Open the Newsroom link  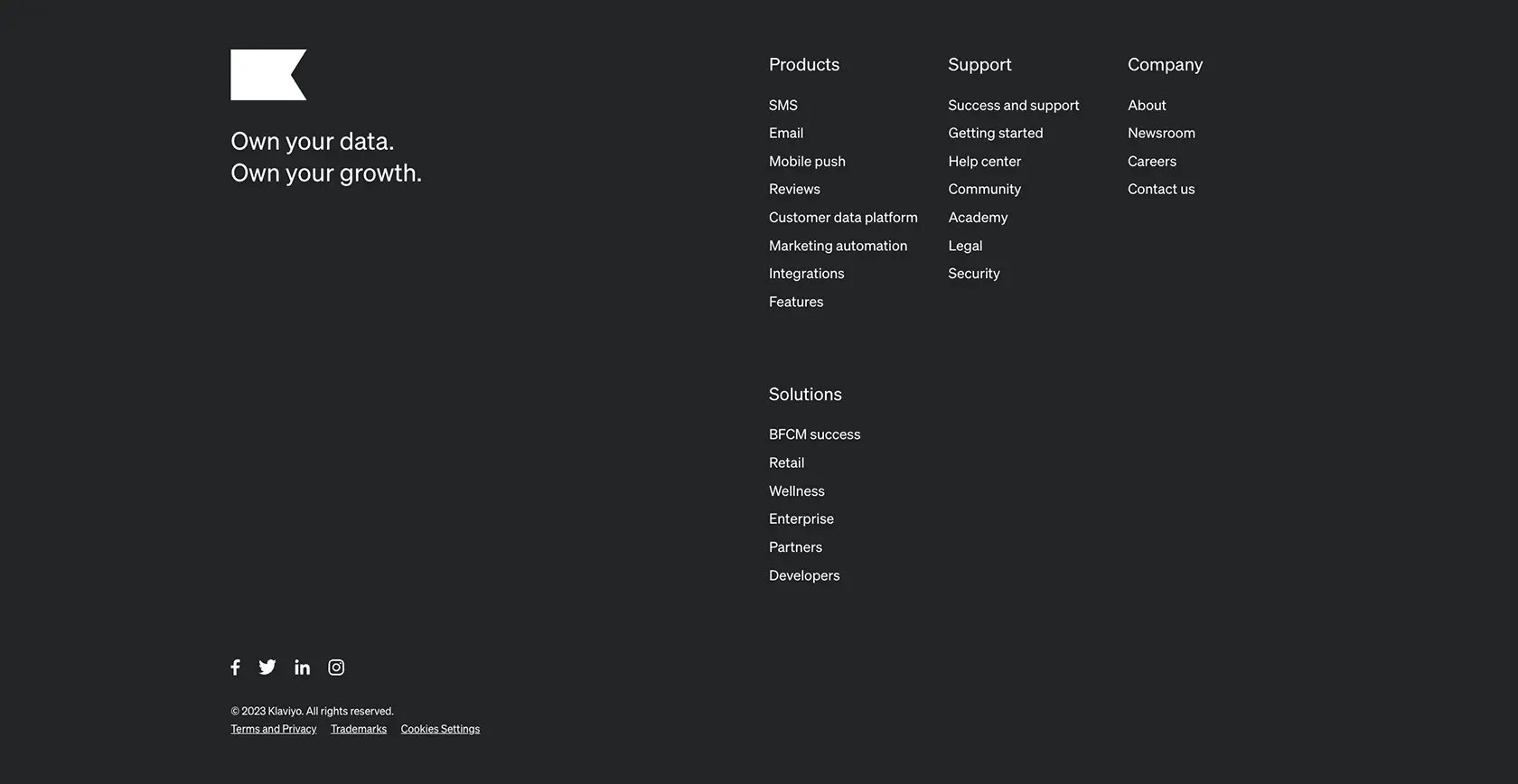[x=1161, y=134]
